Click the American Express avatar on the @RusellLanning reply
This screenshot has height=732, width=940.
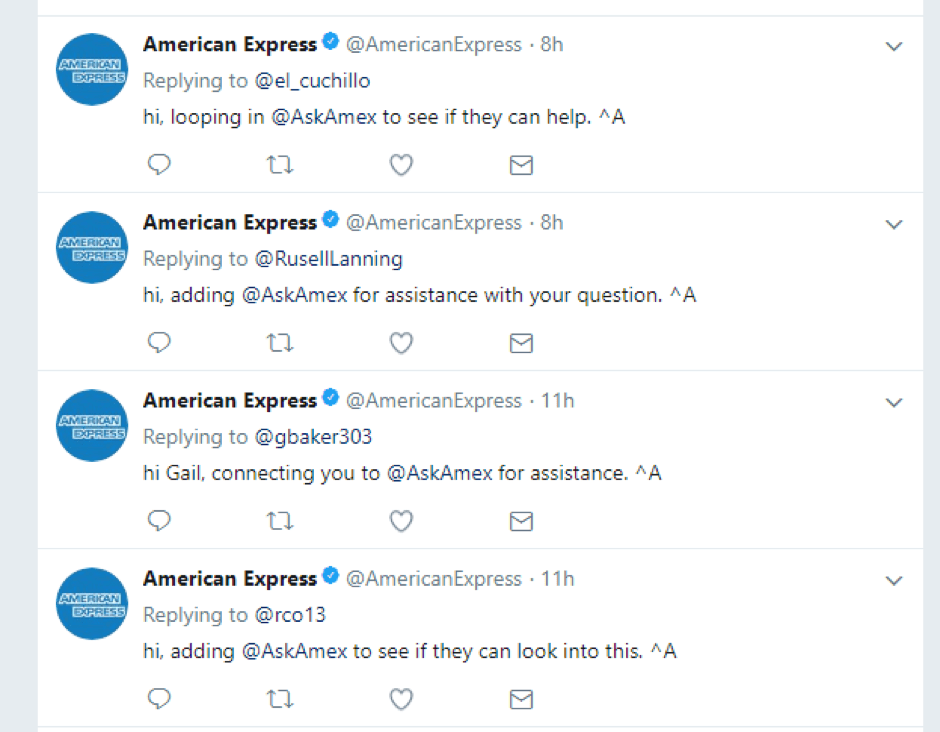[x=91, y=247]
